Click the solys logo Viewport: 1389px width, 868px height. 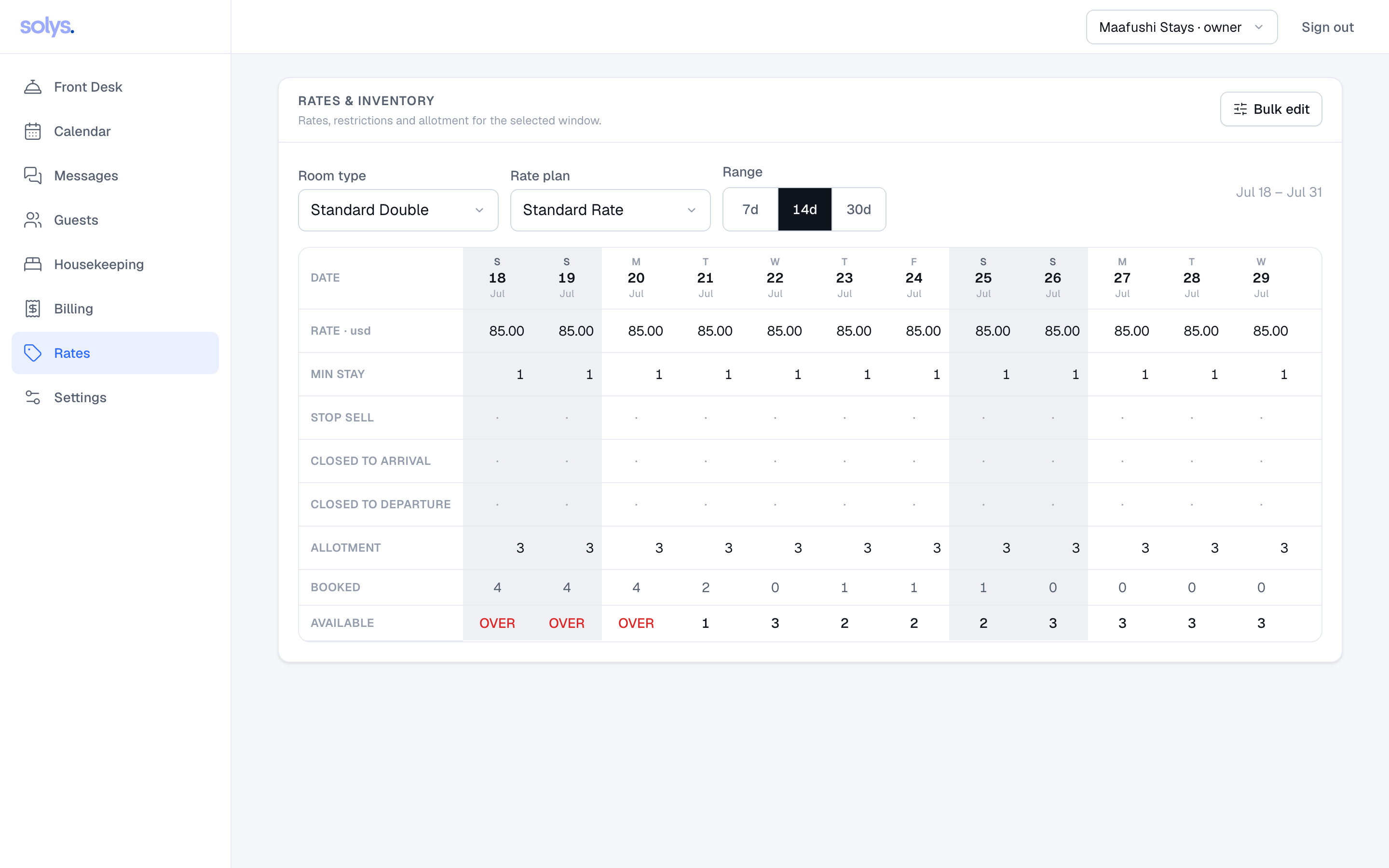click(47, 27)
